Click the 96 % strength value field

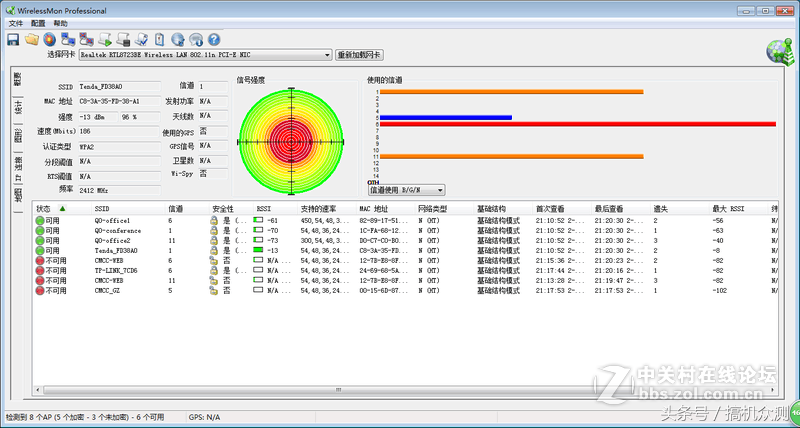tap(140, 117)
